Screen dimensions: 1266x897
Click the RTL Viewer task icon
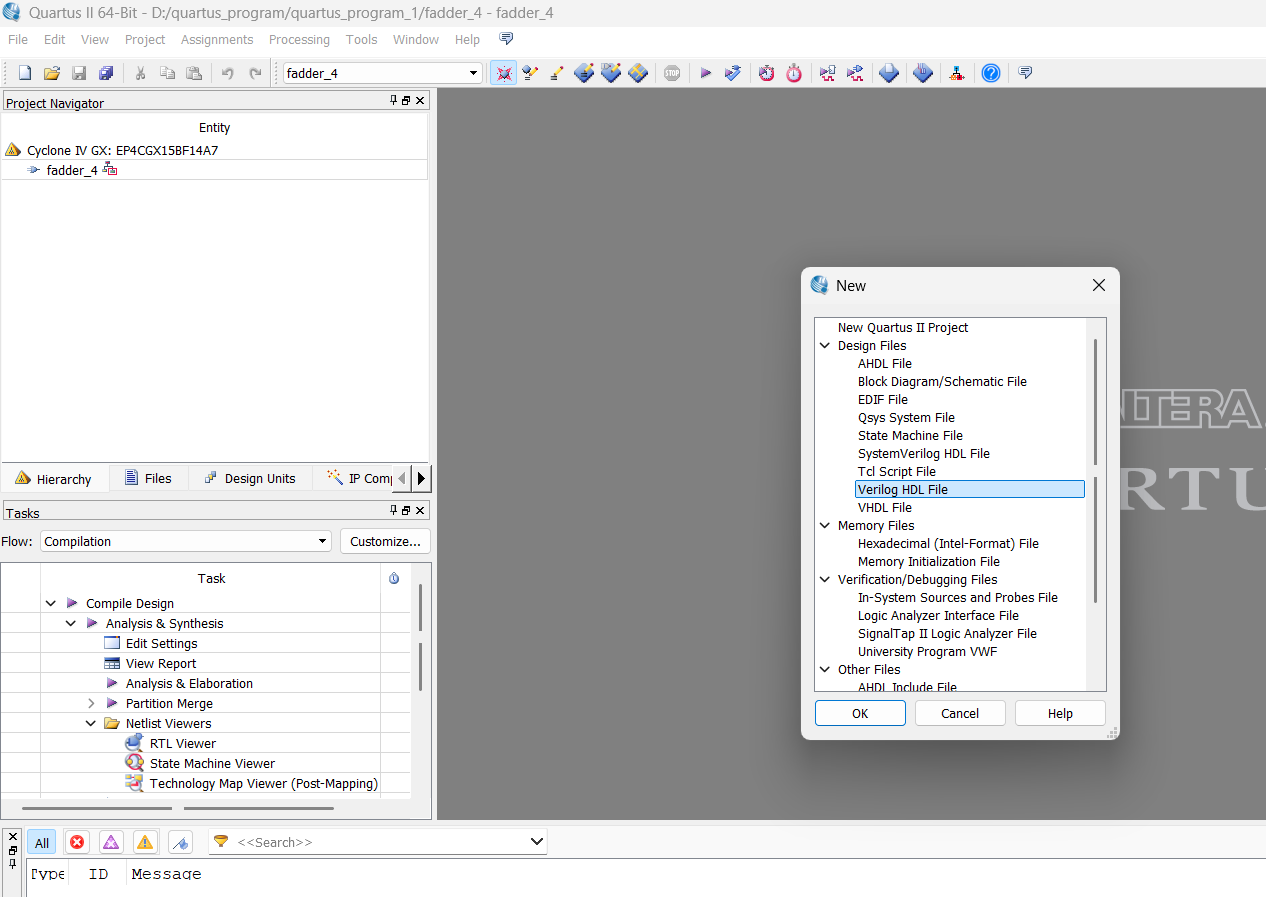coord(134,743)
